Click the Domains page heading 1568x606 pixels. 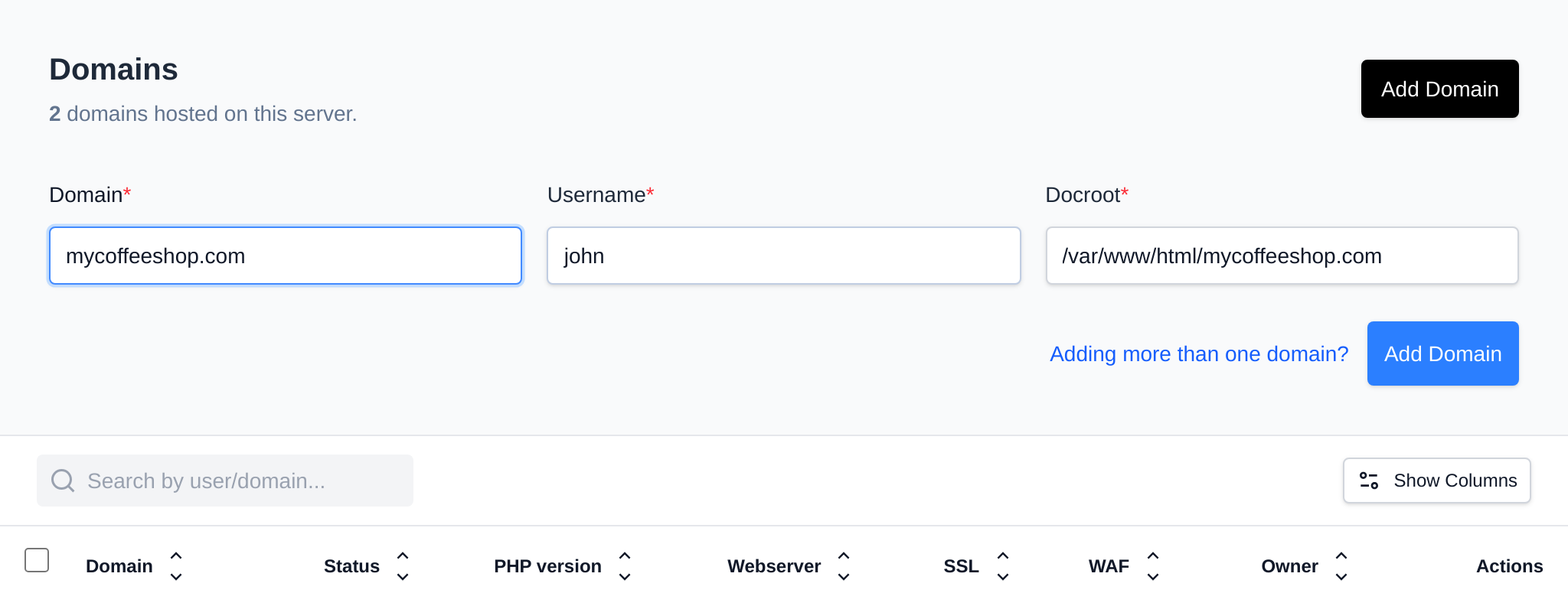(113, 70)
